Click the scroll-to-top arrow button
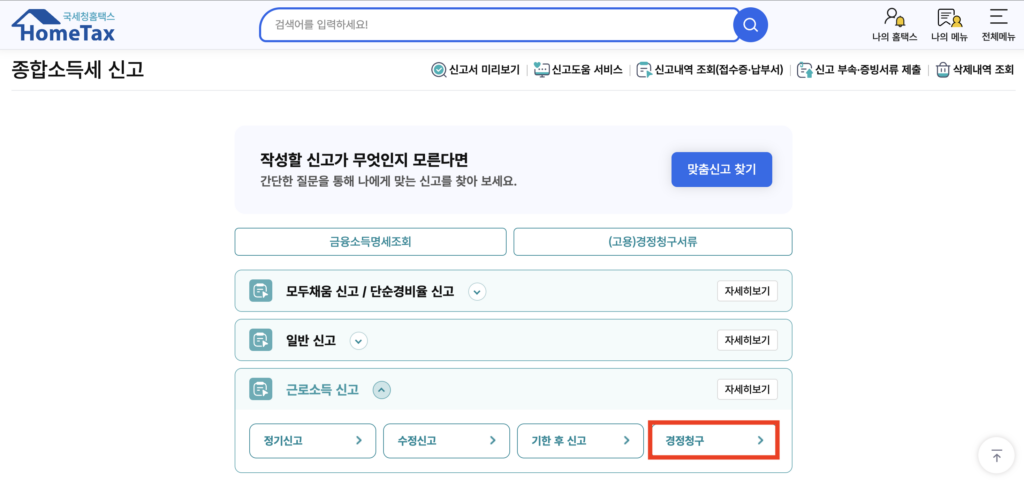Screen dimensions: 1024x480 pos(996,455)
